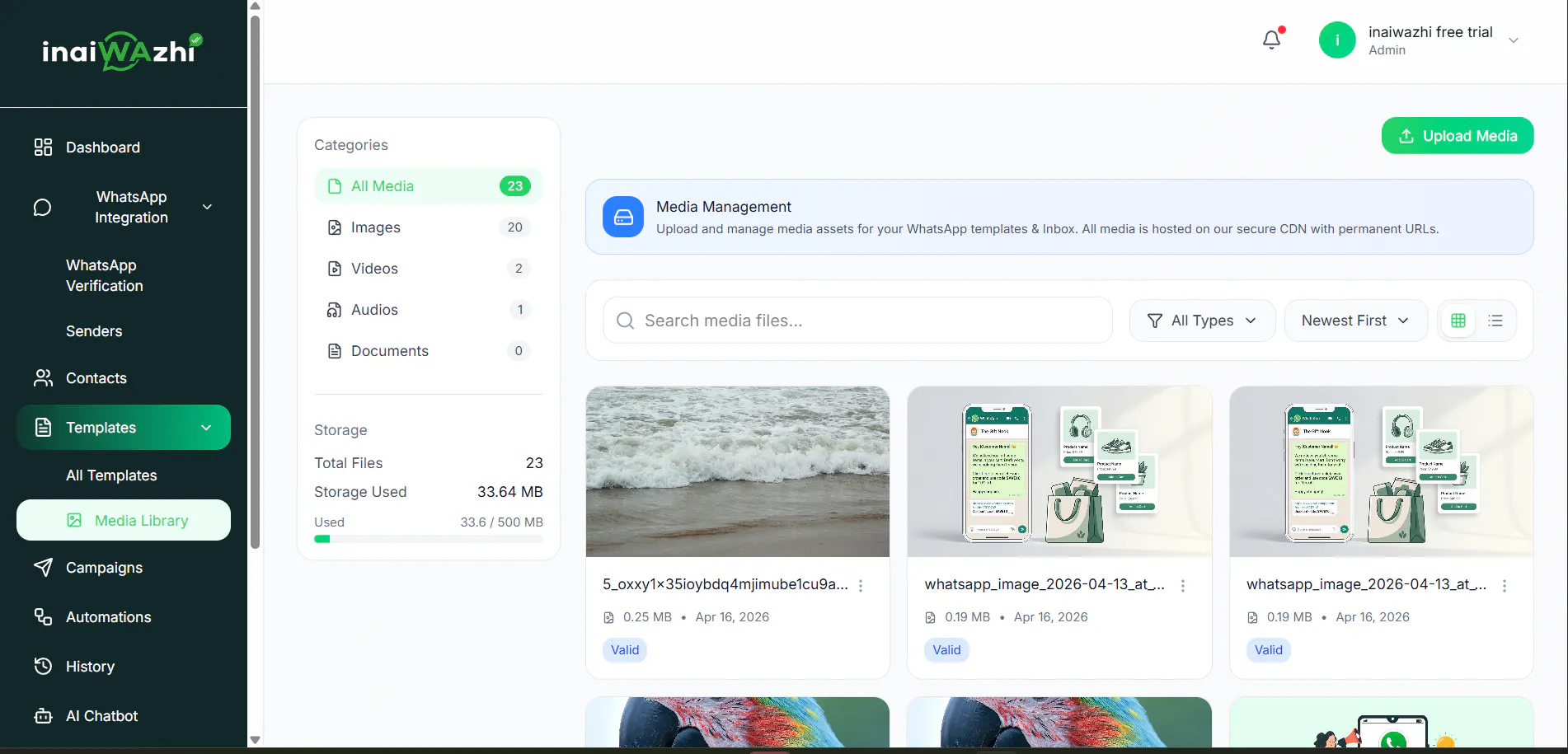Click the Upload Media button

click(1458, 136)
